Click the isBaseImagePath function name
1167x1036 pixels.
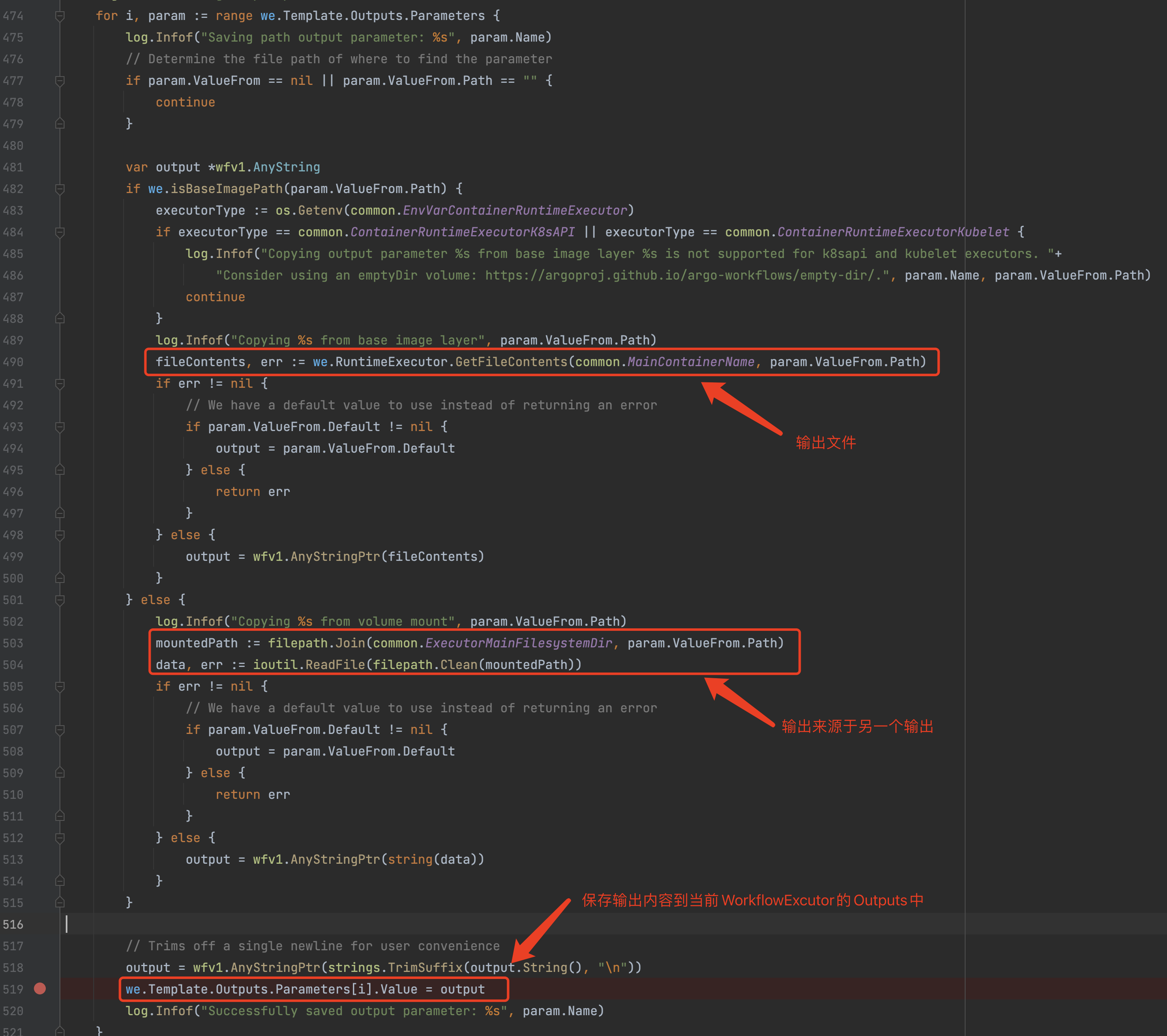(227, 189)
